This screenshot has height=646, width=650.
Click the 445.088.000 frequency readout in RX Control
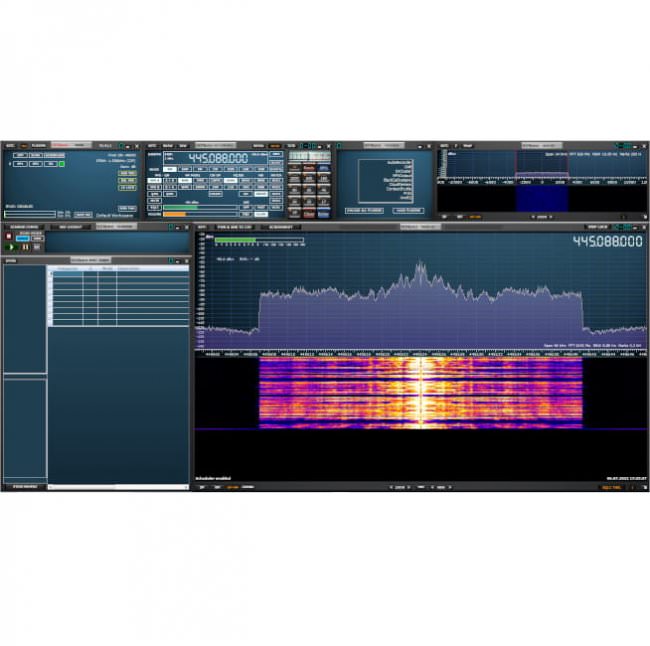pos(205,158)
